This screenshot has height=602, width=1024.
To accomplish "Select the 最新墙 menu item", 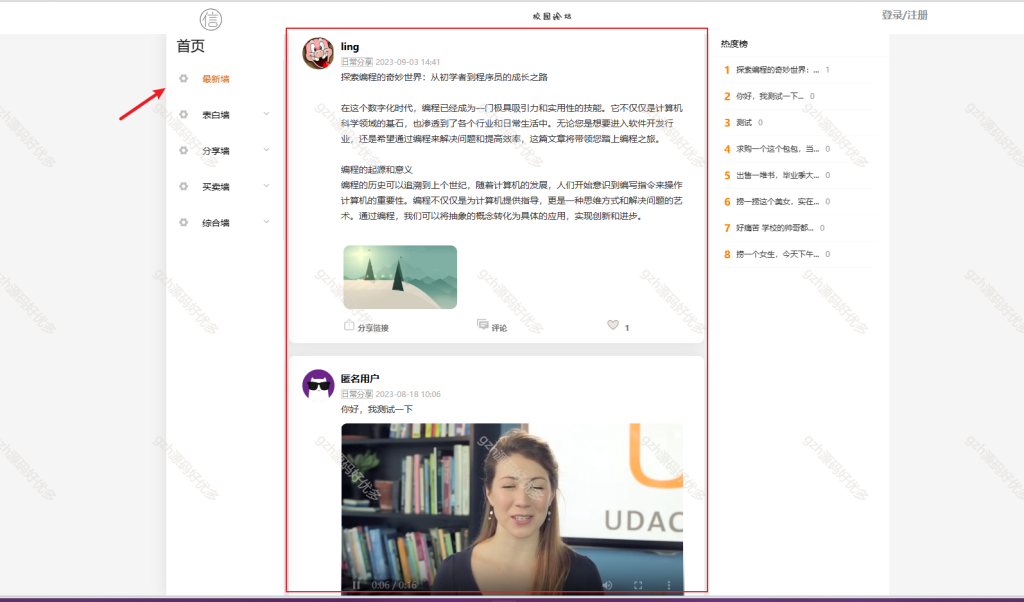I will click(216, 79).
